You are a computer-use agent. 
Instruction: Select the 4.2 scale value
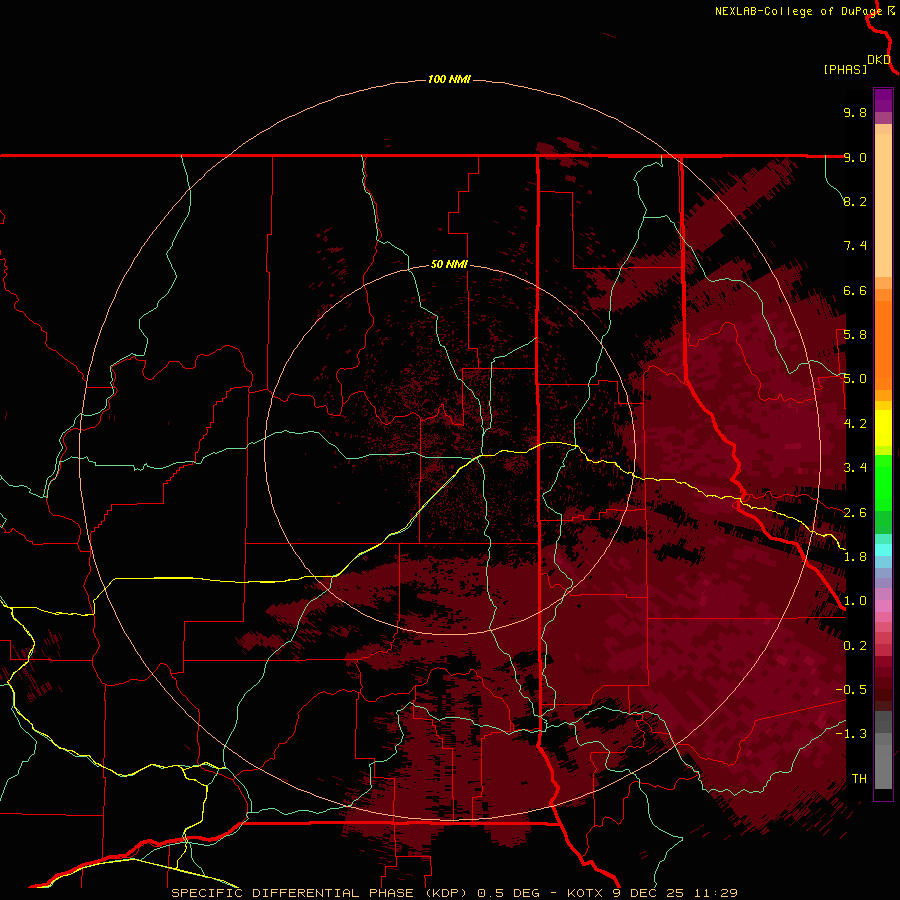(x=855, y=424)
